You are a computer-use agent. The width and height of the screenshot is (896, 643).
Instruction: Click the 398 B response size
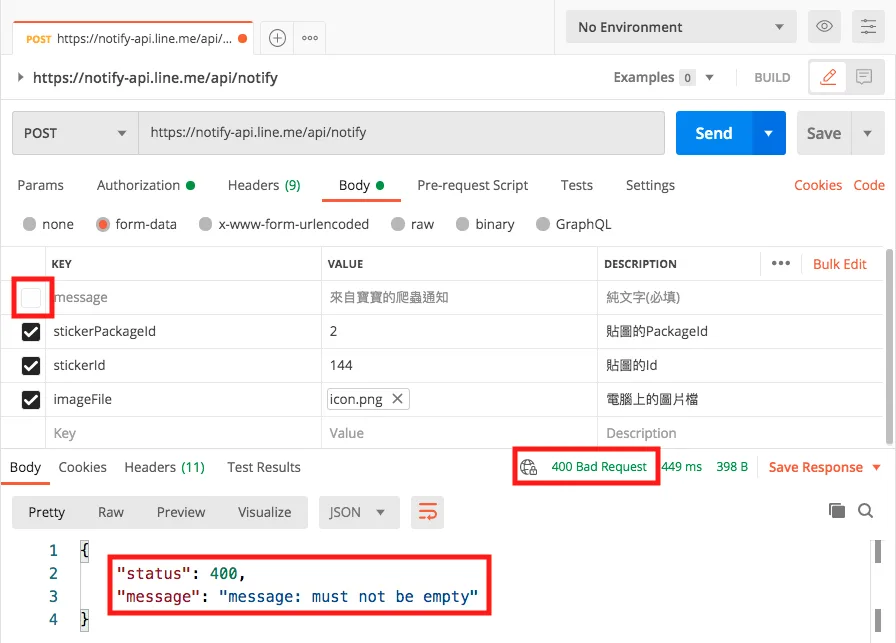click(732, 466)
